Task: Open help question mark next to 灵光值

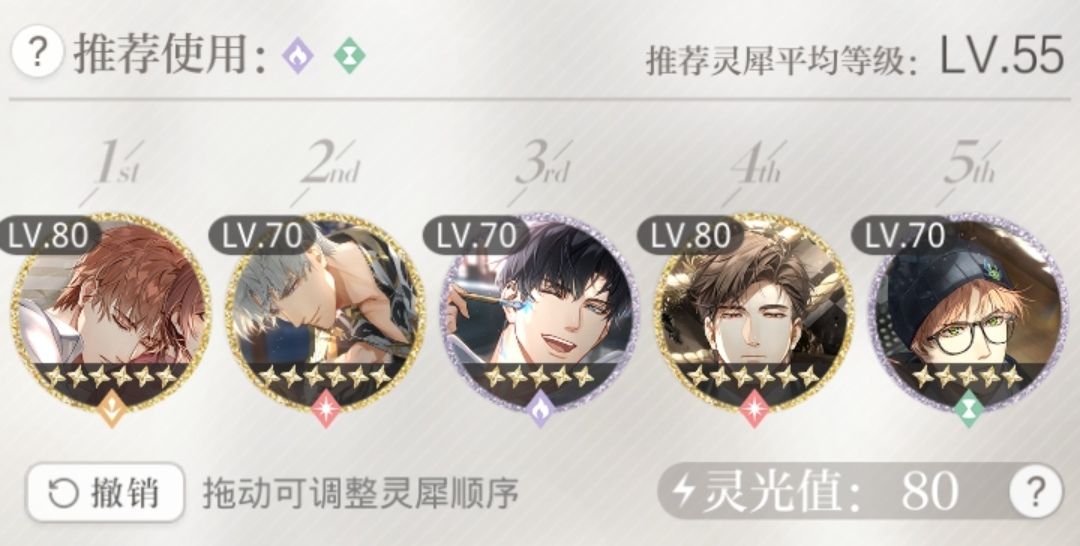Action: click(x=1036, y=492)
